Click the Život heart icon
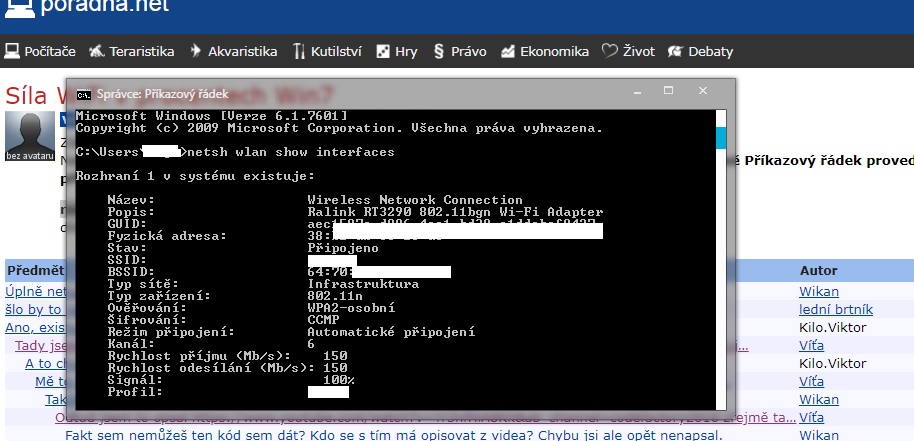 pos(610,51)
